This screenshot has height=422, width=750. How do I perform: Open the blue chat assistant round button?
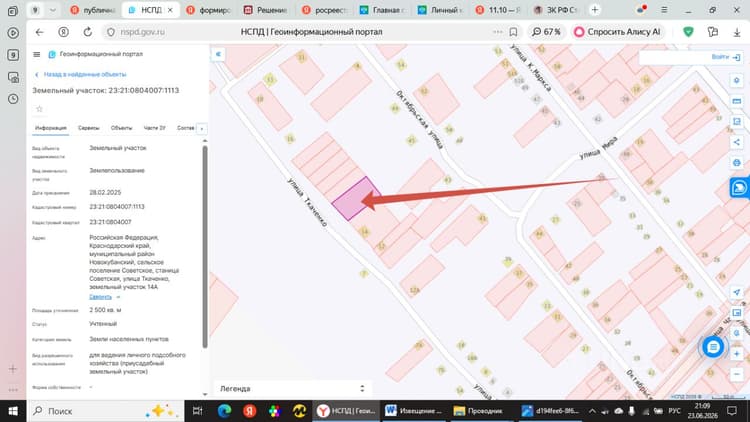(713, 347)
